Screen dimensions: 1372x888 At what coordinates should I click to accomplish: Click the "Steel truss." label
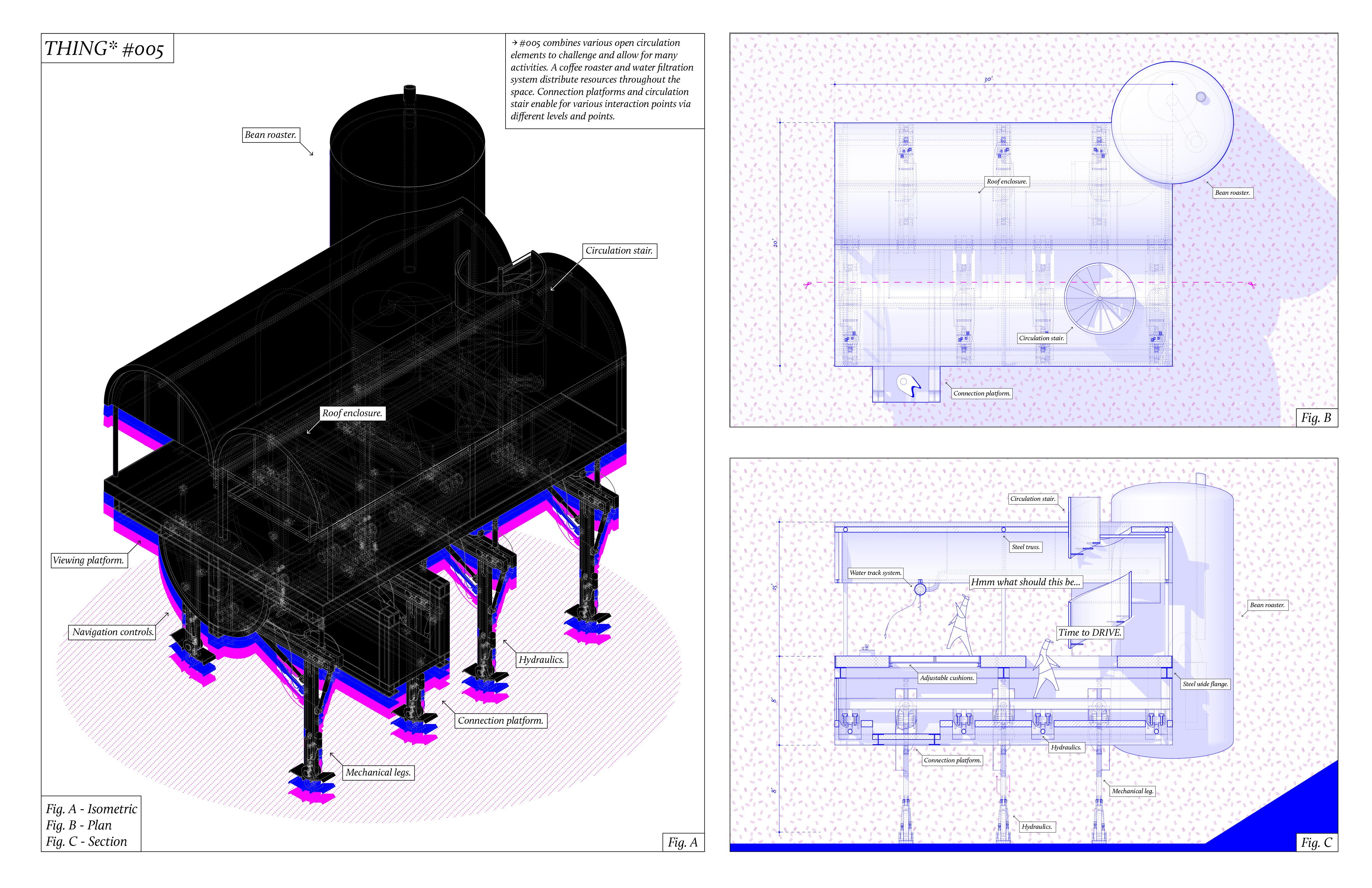click(x=1026, y=547)
